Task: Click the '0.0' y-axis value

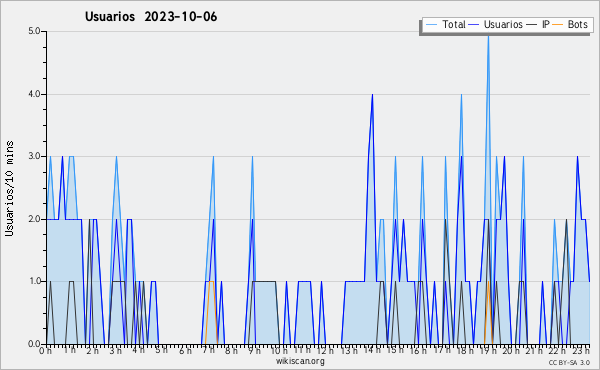Action: (34, 344)
